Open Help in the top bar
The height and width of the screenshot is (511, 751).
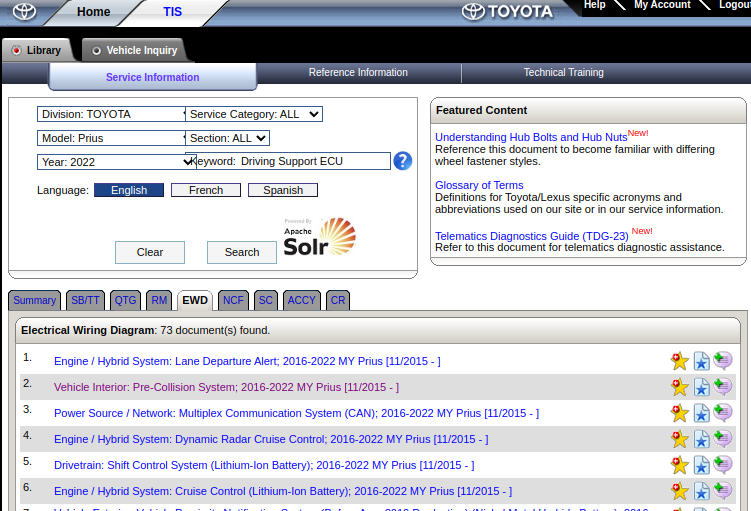594,5
